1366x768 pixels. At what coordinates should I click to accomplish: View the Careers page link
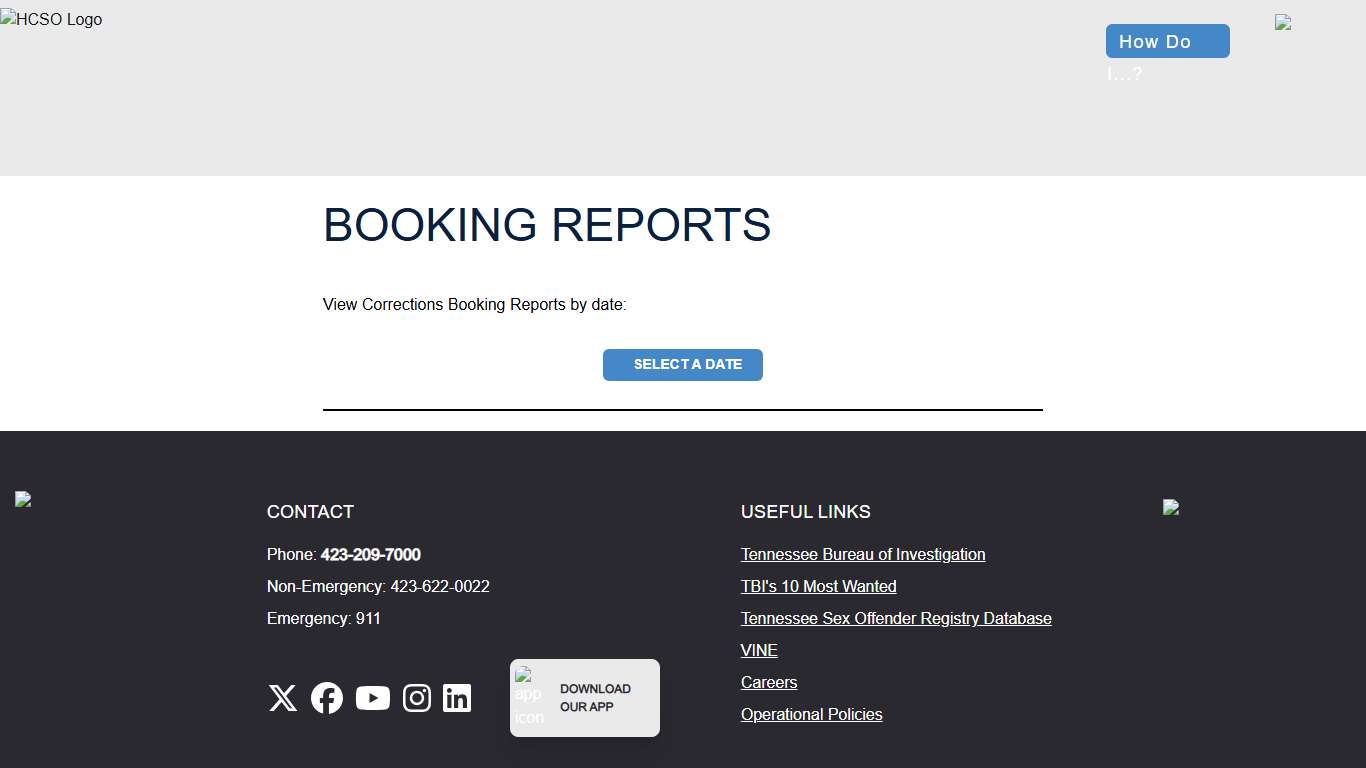point(768,682)
